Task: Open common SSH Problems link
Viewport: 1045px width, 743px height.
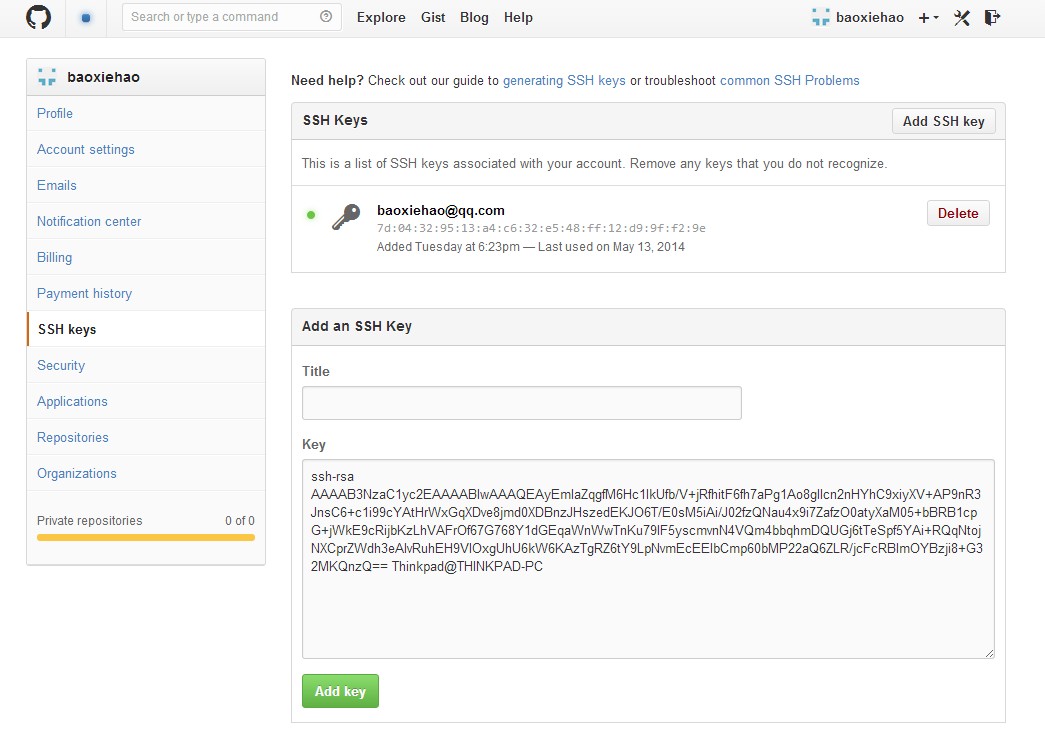Action: (x=789, y=80)
